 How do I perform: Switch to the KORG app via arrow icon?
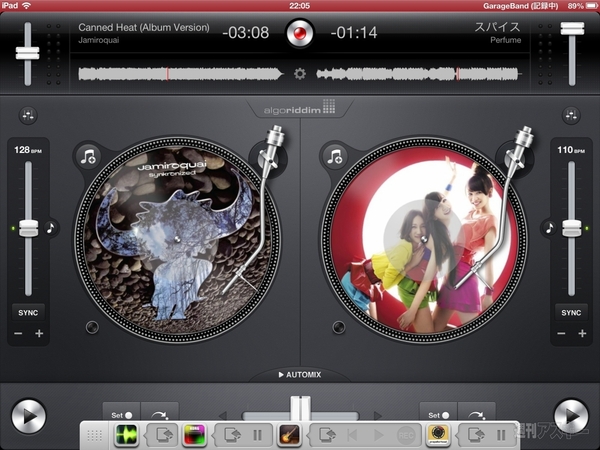point(232,435)
